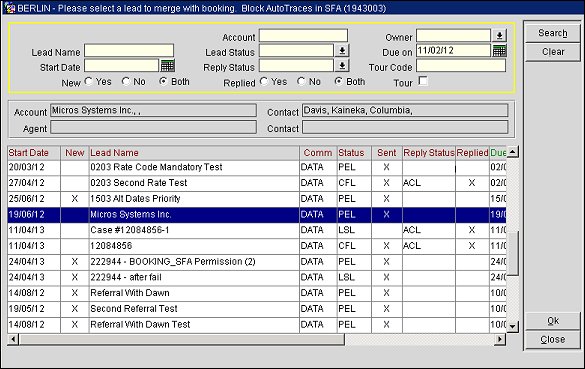
Task: Expand the Reply Status dropdown list
Action: (342, 66)
